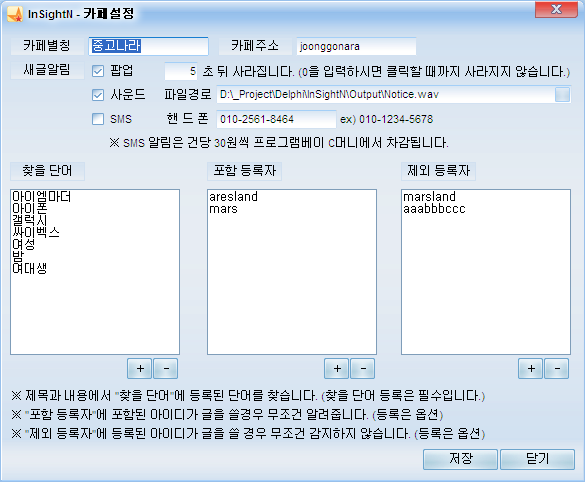This screenshot has width=585, height=482.
Task: Select mars in 포함 등록자 list
Action: [x=223, y=209]
